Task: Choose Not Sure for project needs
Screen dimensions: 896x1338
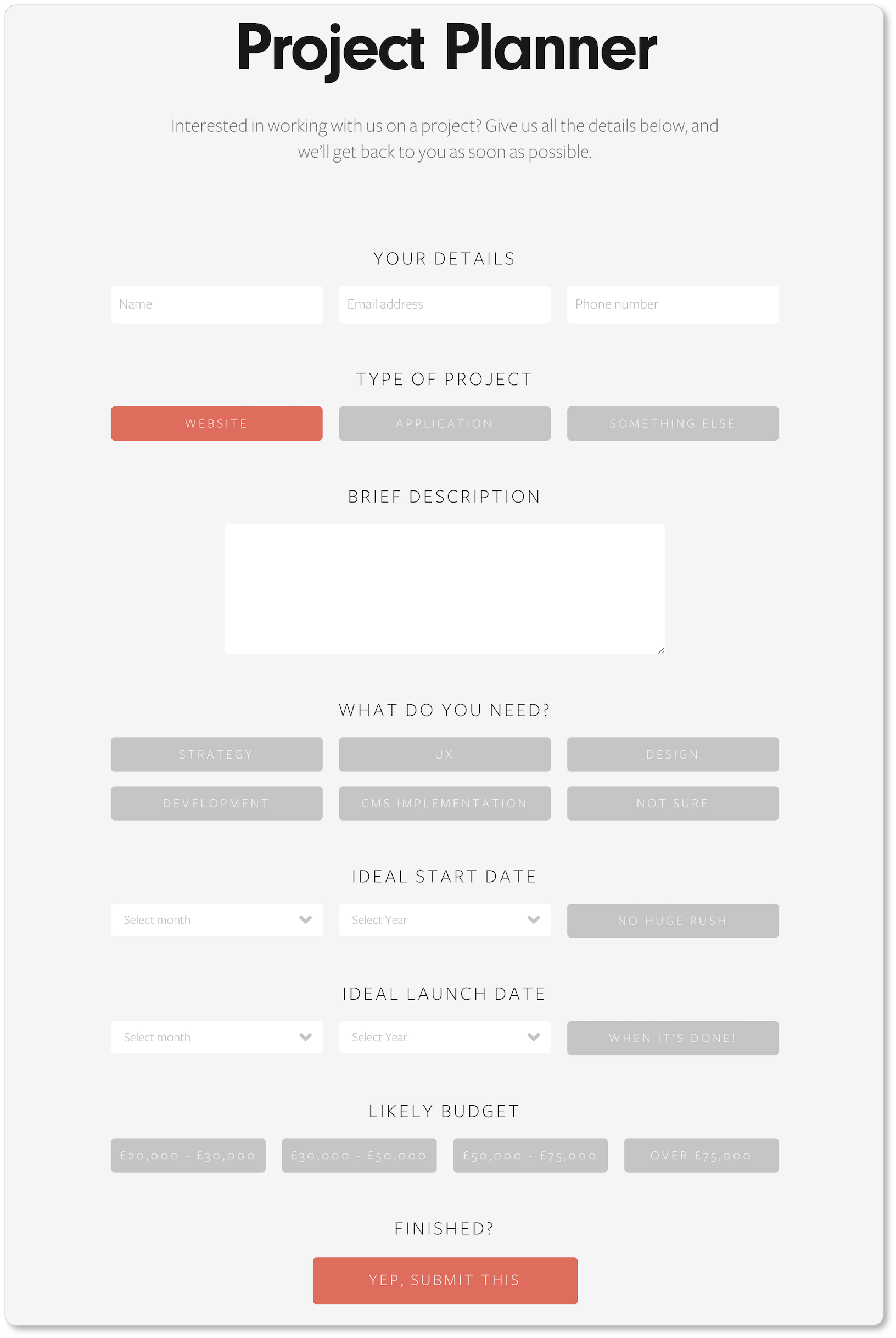Action: pos(672,803)
